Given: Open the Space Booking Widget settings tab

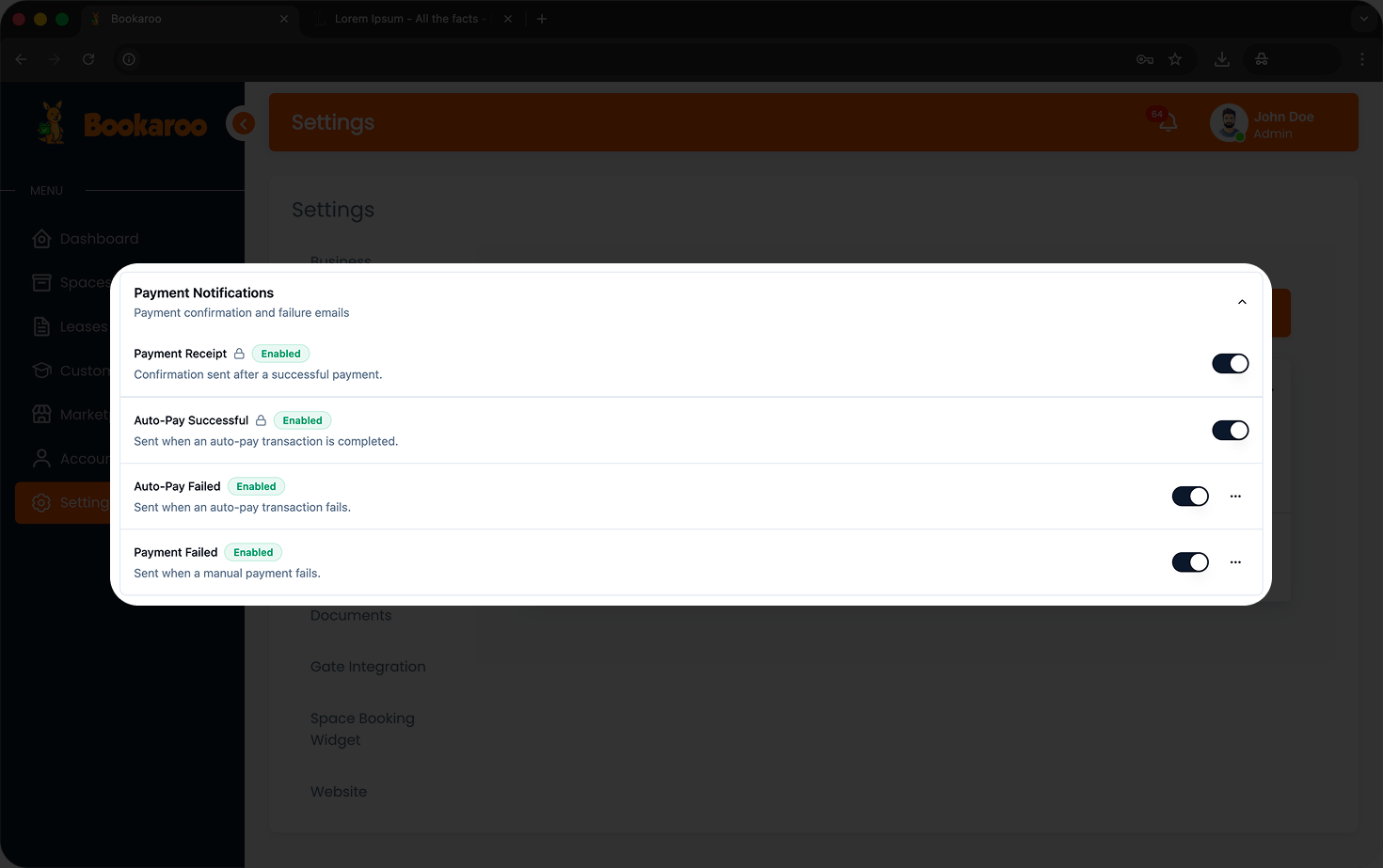Looking at the screenshot, I should point(362,729).
